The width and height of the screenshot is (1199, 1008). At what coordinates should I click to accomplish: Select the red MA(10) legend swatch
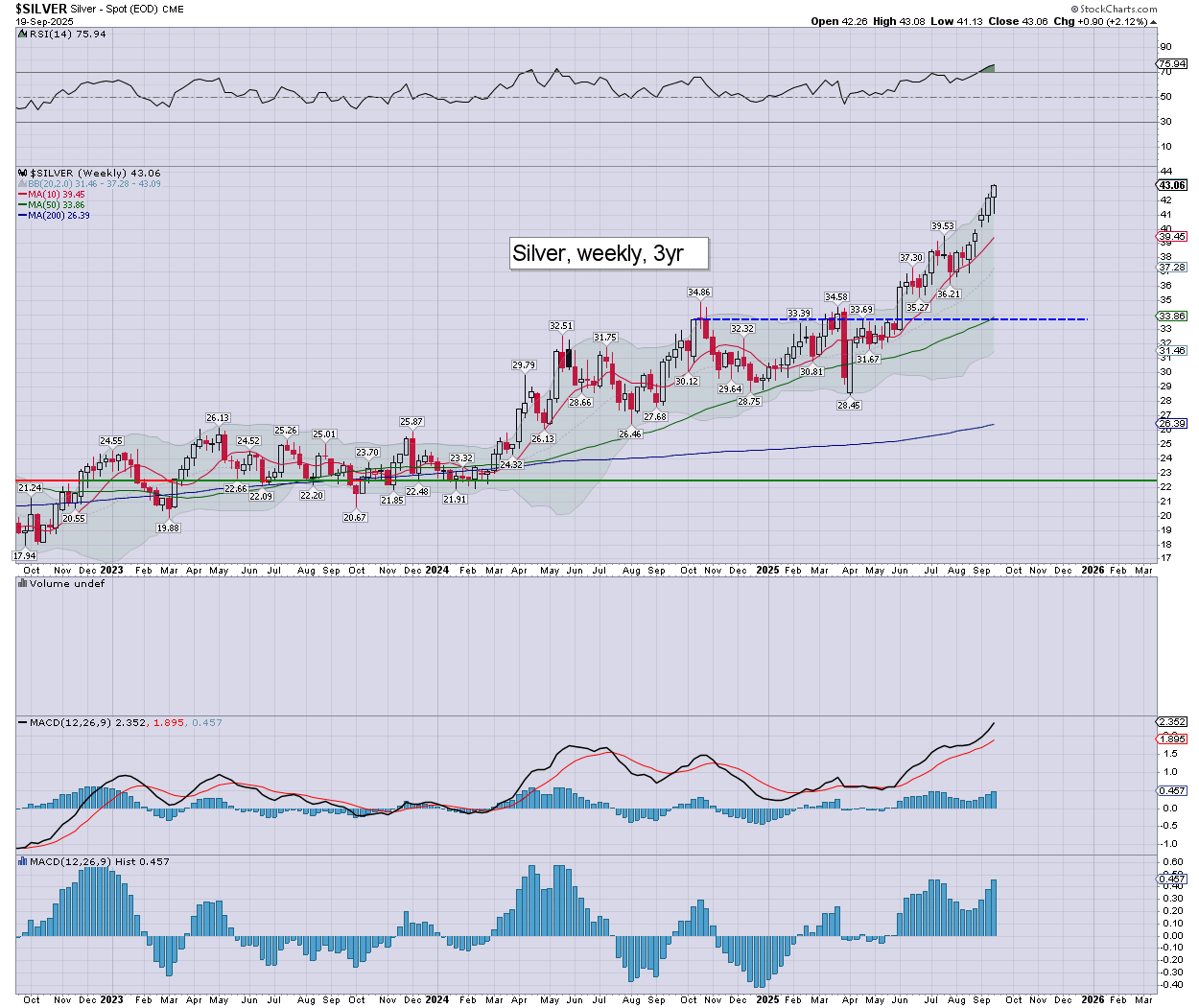22,195
